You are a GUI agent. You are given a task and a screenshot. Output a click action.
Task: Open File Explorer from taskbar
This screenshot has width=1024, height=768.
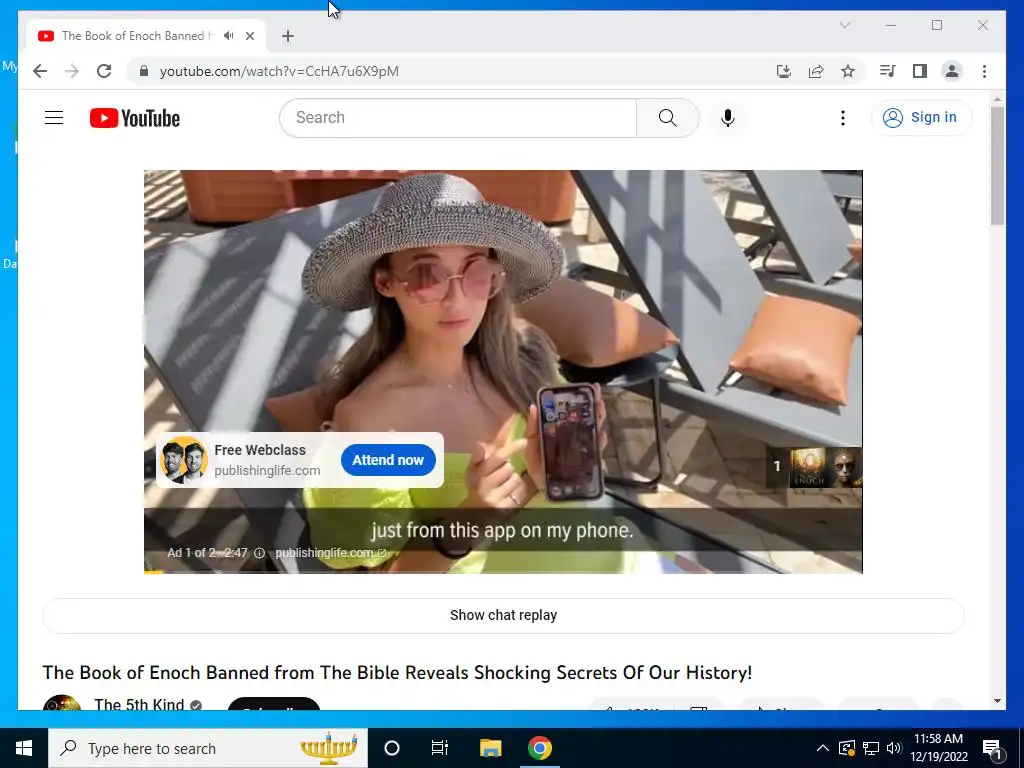pos(490,748)
